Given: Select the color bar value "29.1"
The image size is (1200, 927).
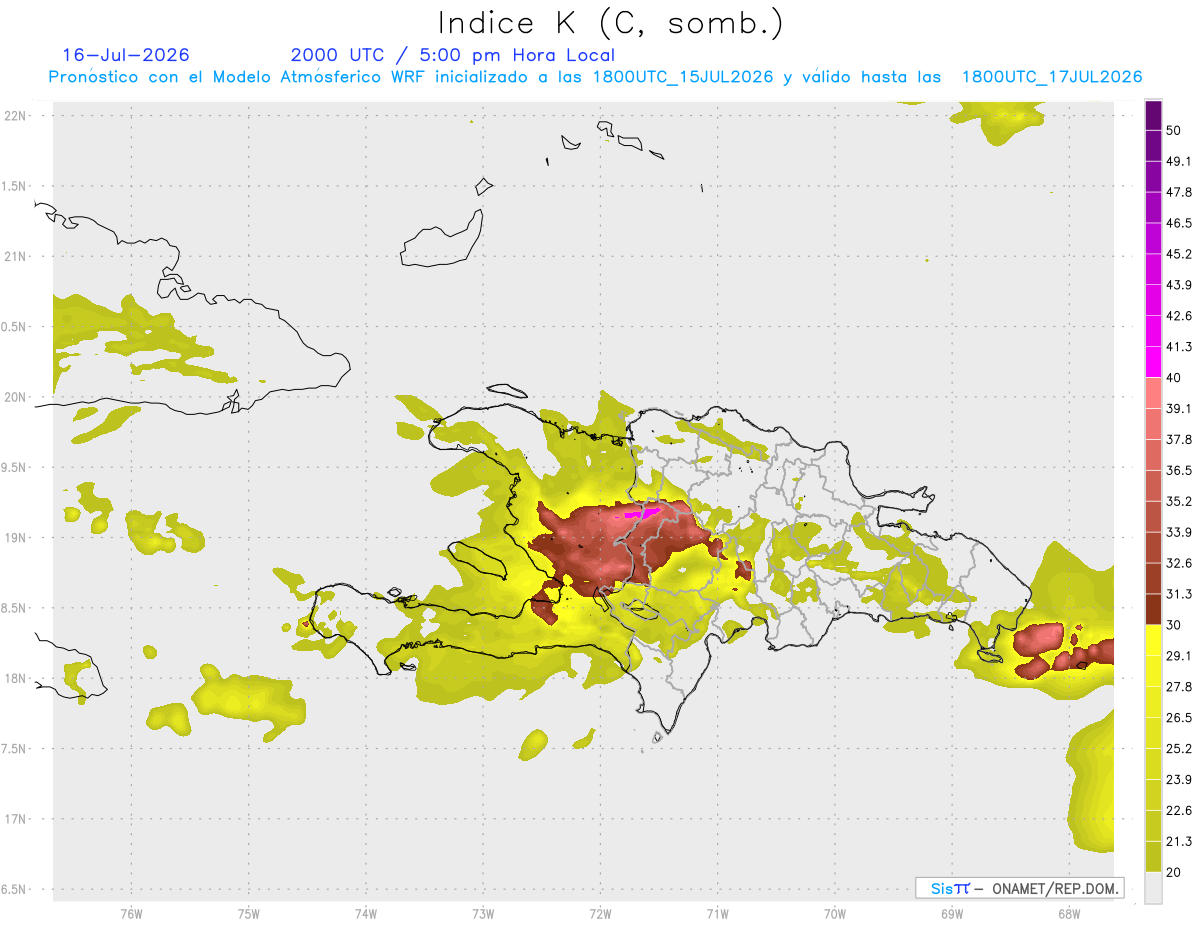Looking at the screenshot, I should click(x=1179, y=656).
